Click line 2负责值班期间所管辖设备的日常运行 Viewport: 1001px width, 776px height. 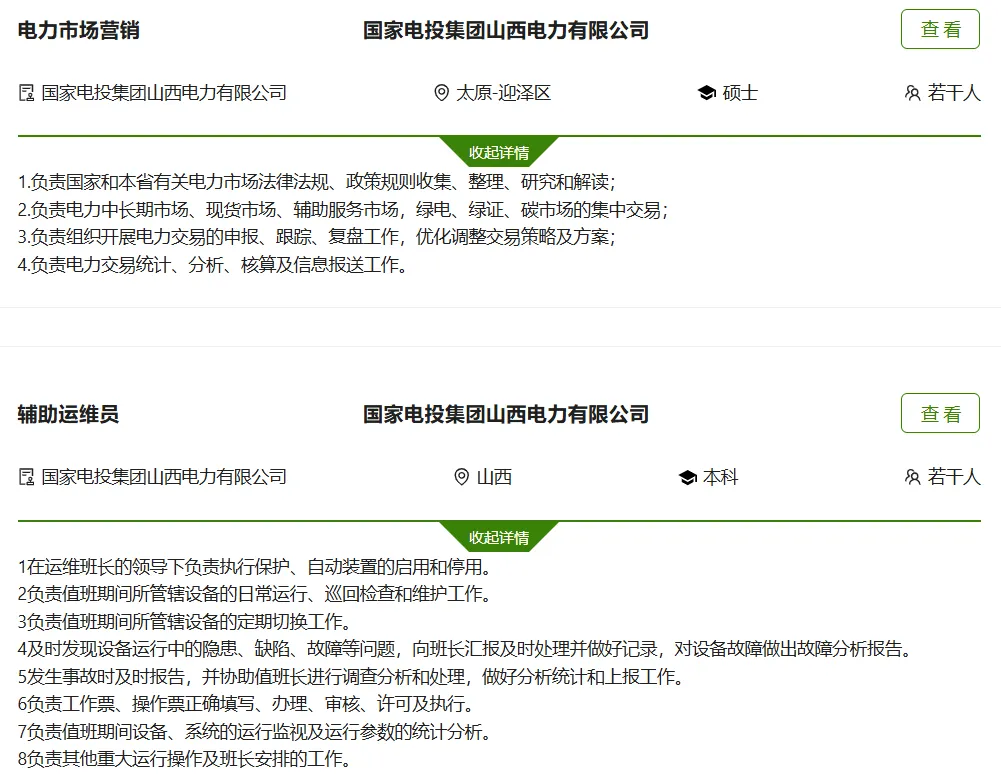255,594
